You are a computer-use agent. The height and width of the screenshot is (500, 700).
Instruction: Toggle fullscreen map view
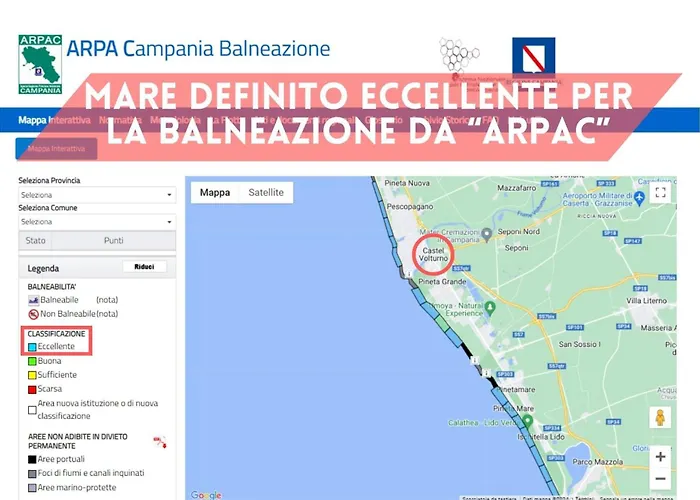click(x=660, y=192)
